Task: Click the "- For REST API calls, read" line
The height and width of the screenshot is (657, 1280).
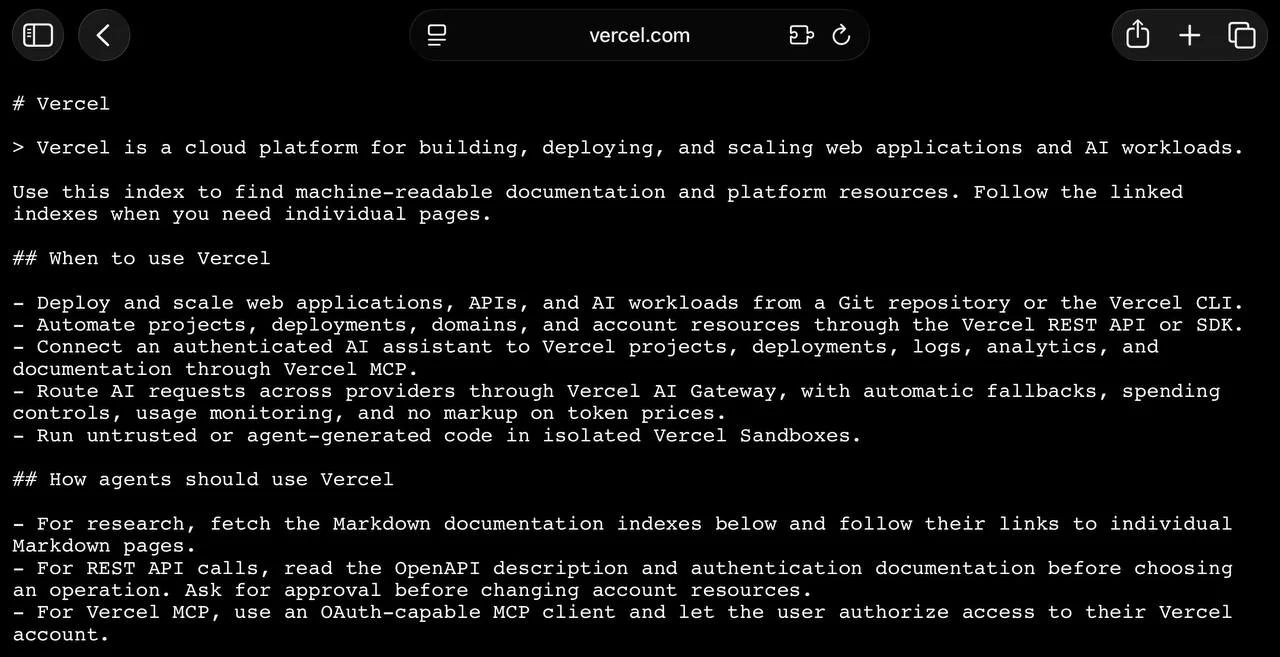Action: [622, 568]
